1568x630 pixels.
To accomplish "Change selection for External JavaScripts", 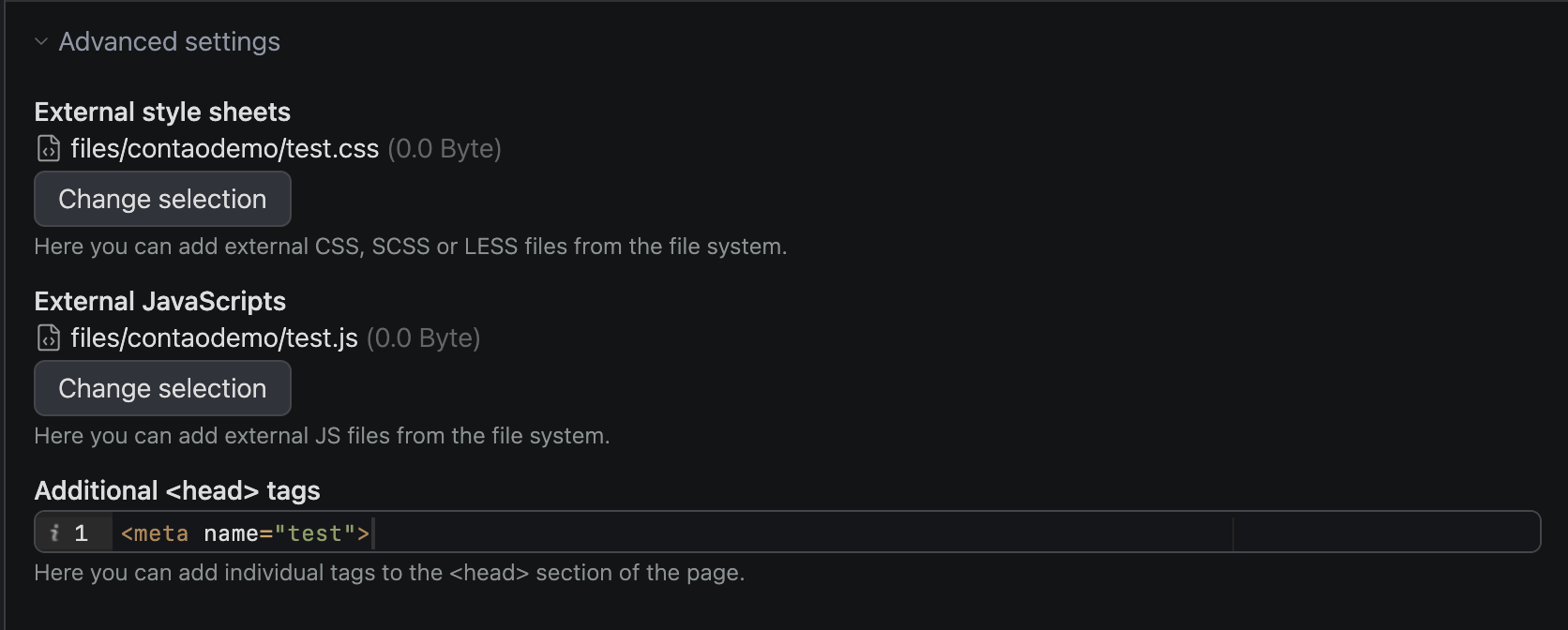I will pyautogui.click(x=162, y=388).
